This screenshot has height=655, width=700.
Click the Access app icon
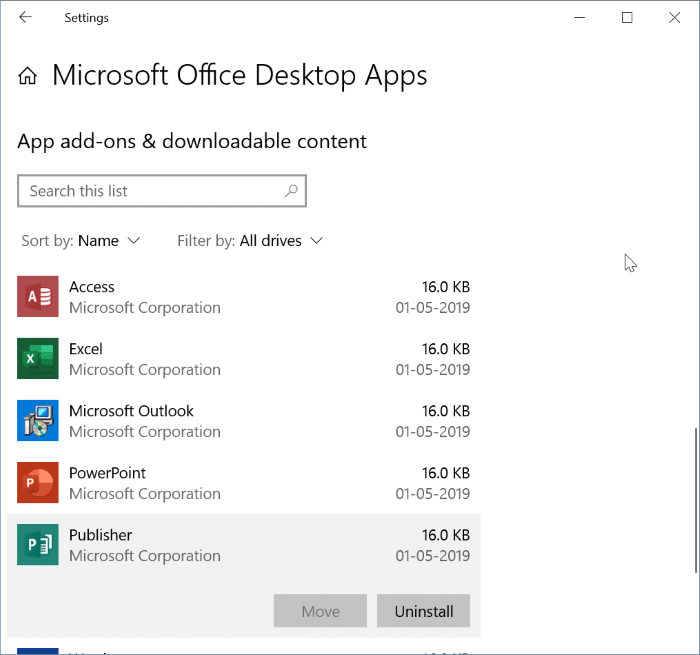pos(38,297)
